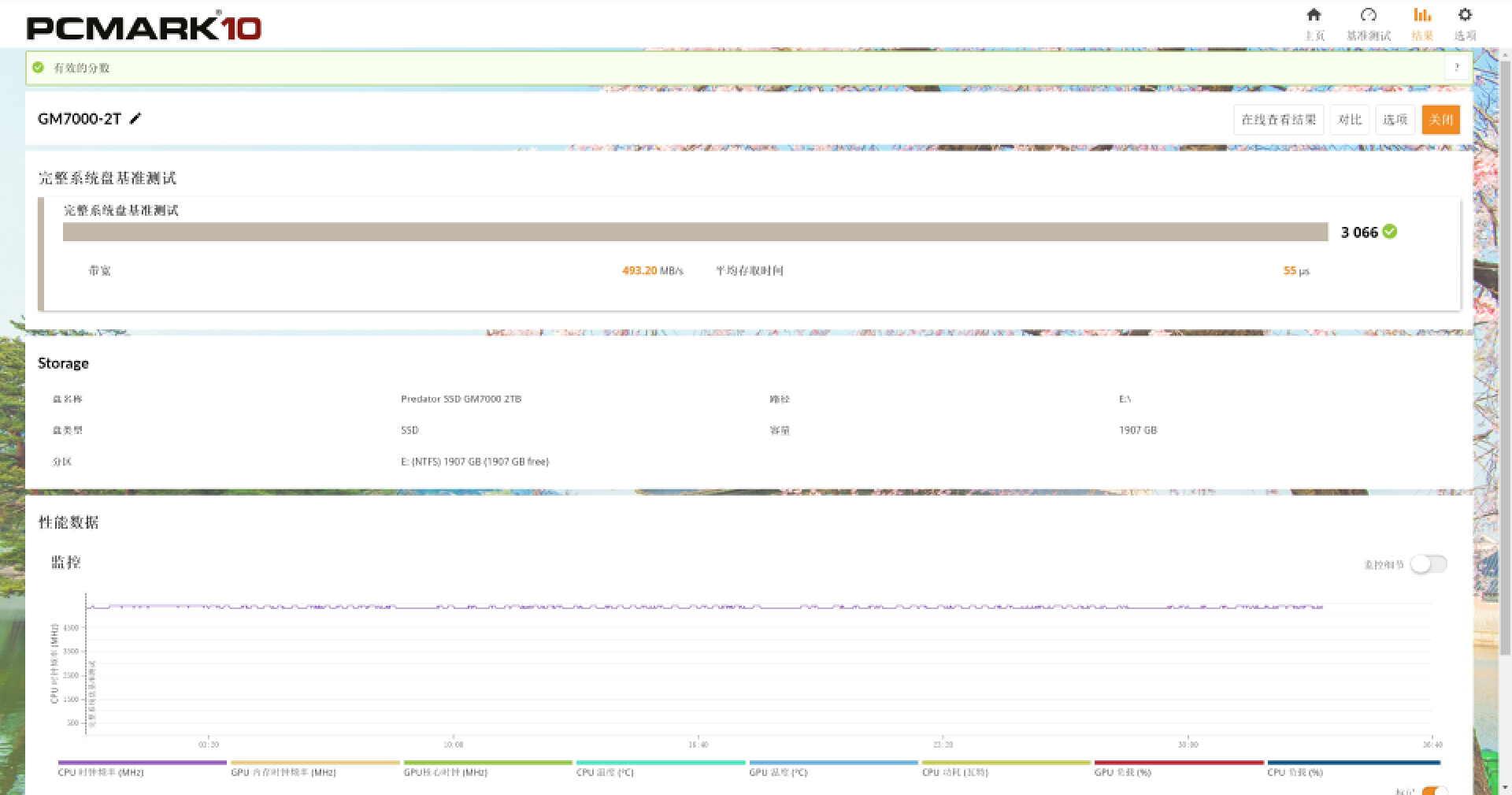Image resolution: width=1512 pixels, height=795 pixels.
Task: Click the 性能数据 performance data heading
Action: click(69, 522)
